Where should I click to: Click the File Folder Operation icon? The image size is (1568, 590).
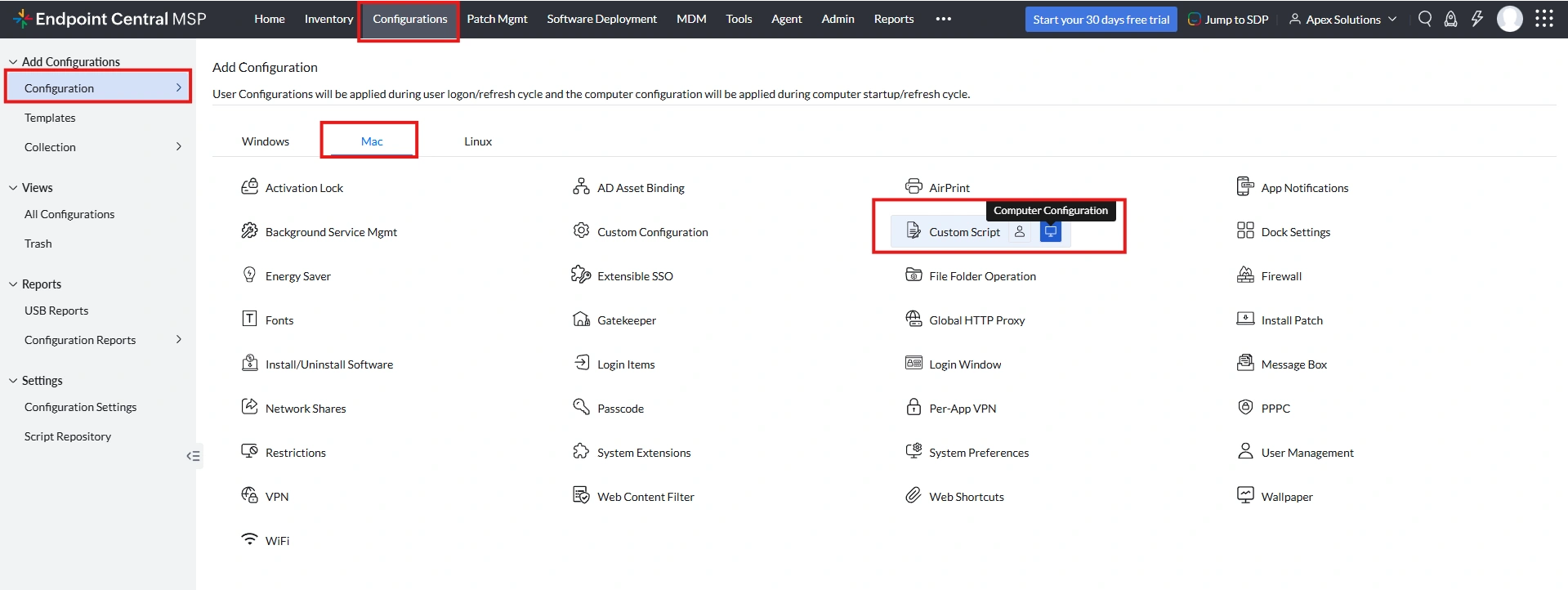914,275
